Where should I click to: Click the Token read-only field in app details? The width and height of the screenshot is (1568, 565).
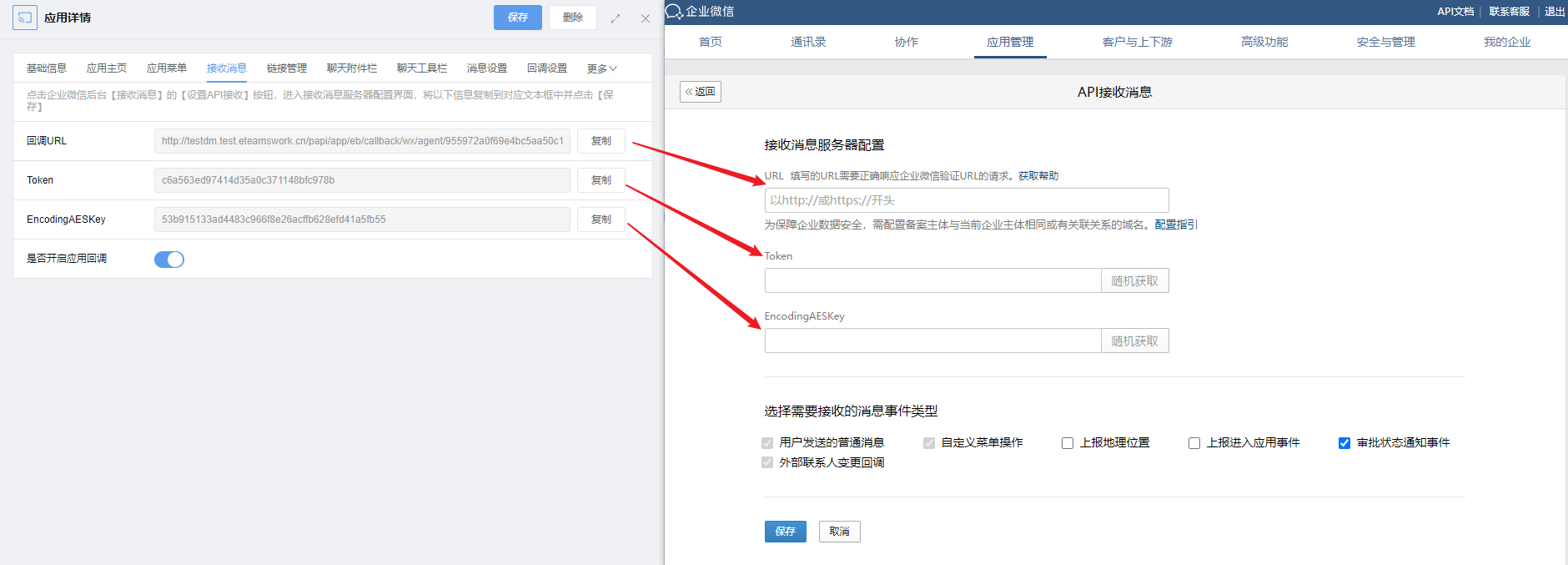click(362, 180)
